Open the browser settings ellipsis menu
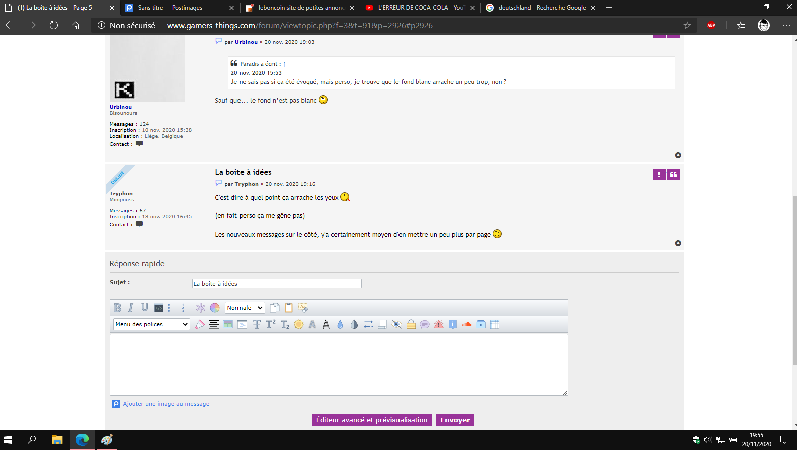Viewport: 797px width, 452px height. 786,25
